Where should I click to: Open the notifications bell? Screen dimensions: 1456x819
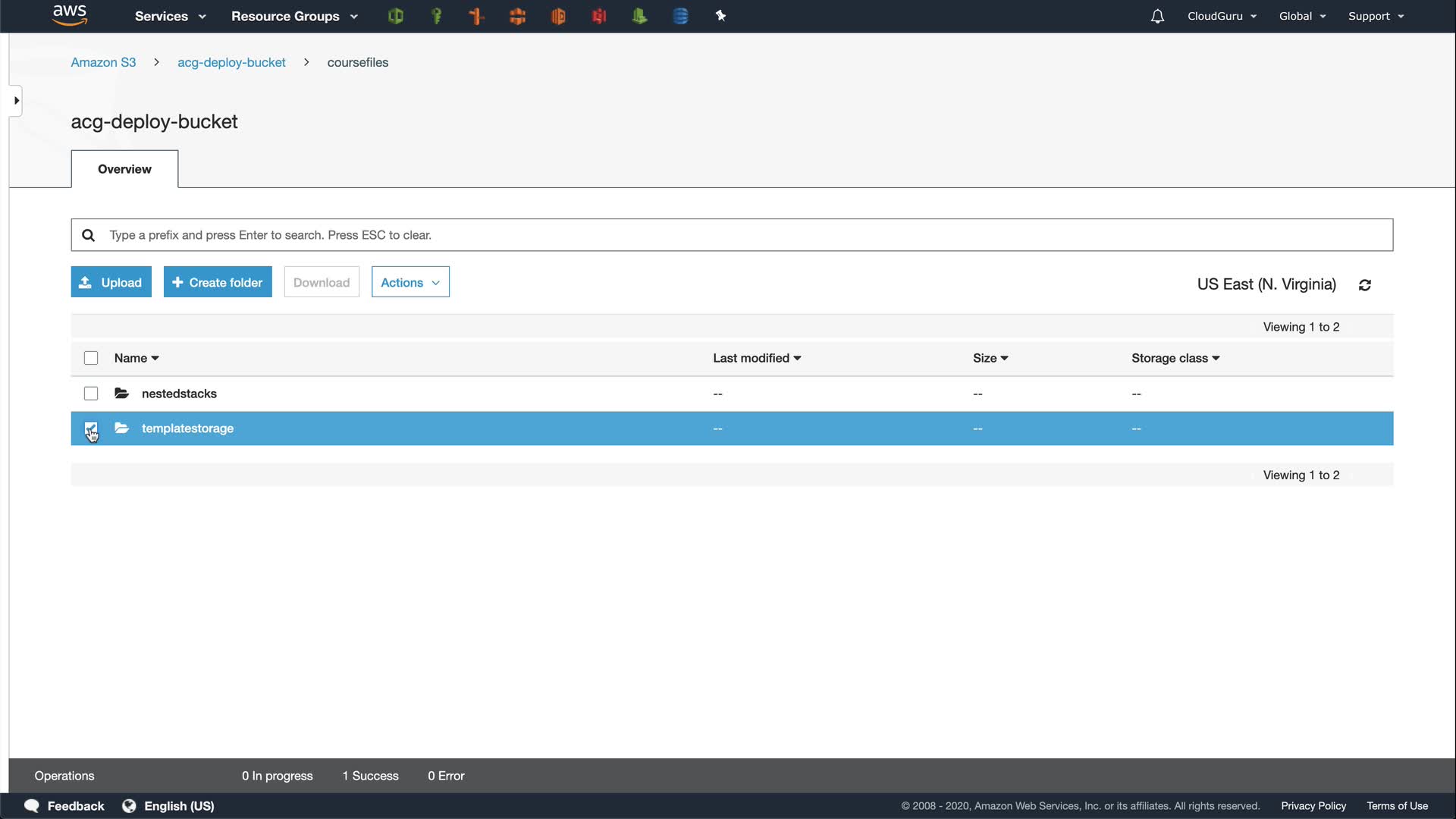[x=1157, y=16]
